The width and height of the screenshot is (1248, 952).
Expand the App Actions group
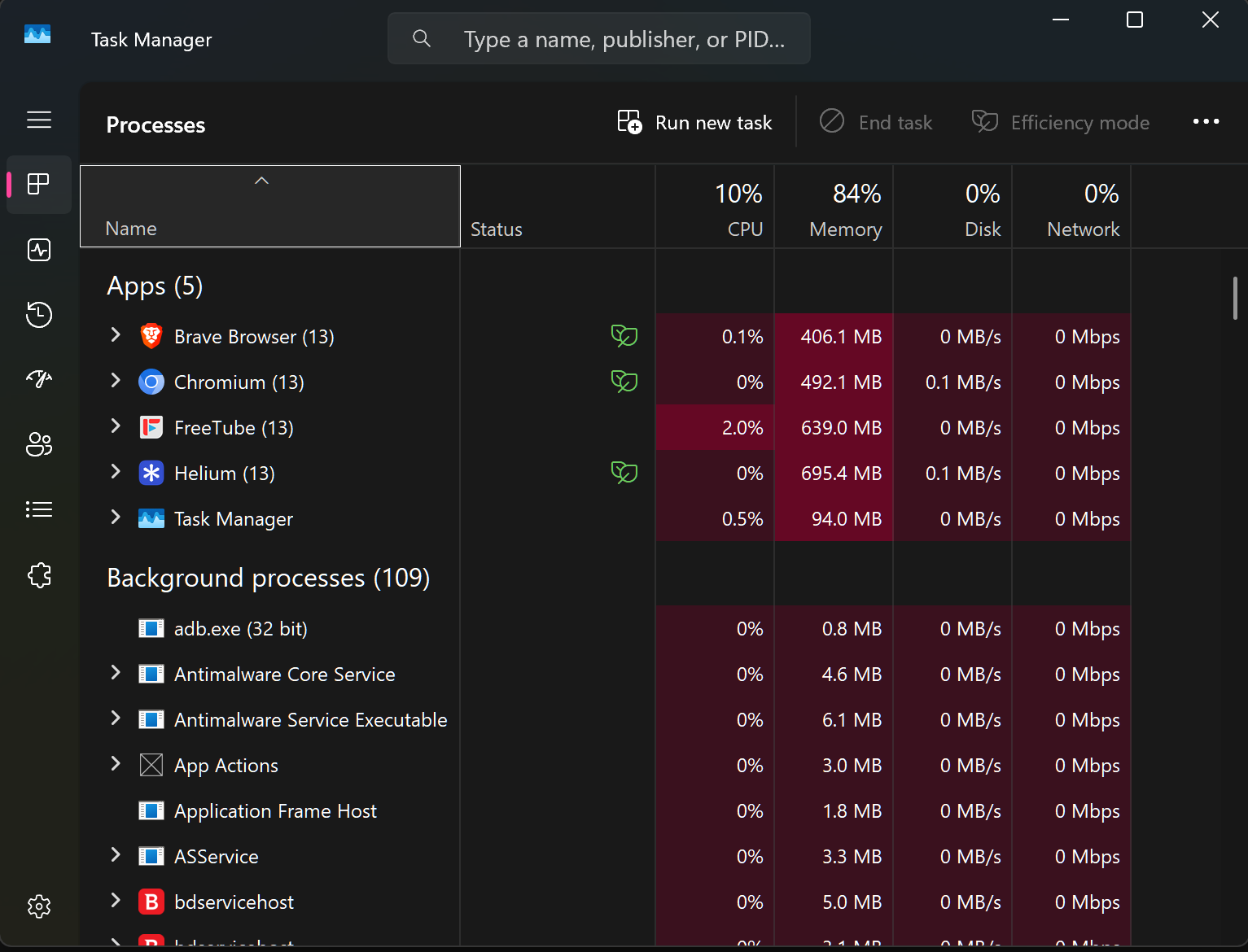(116, 763)
